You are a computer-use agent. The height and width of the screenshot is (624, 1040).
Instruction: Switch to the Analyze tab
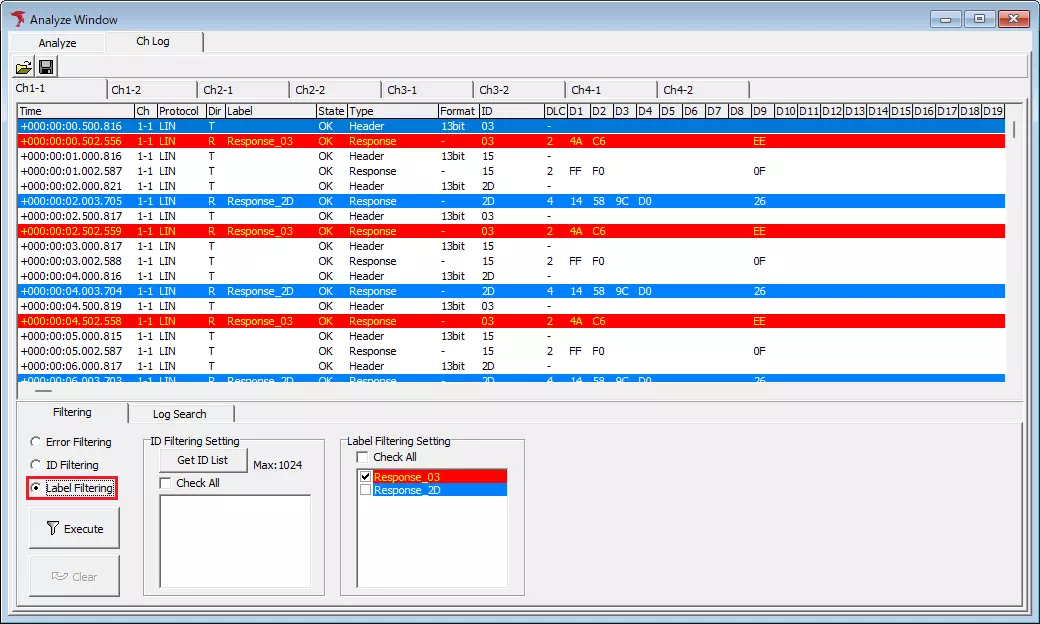56,42
